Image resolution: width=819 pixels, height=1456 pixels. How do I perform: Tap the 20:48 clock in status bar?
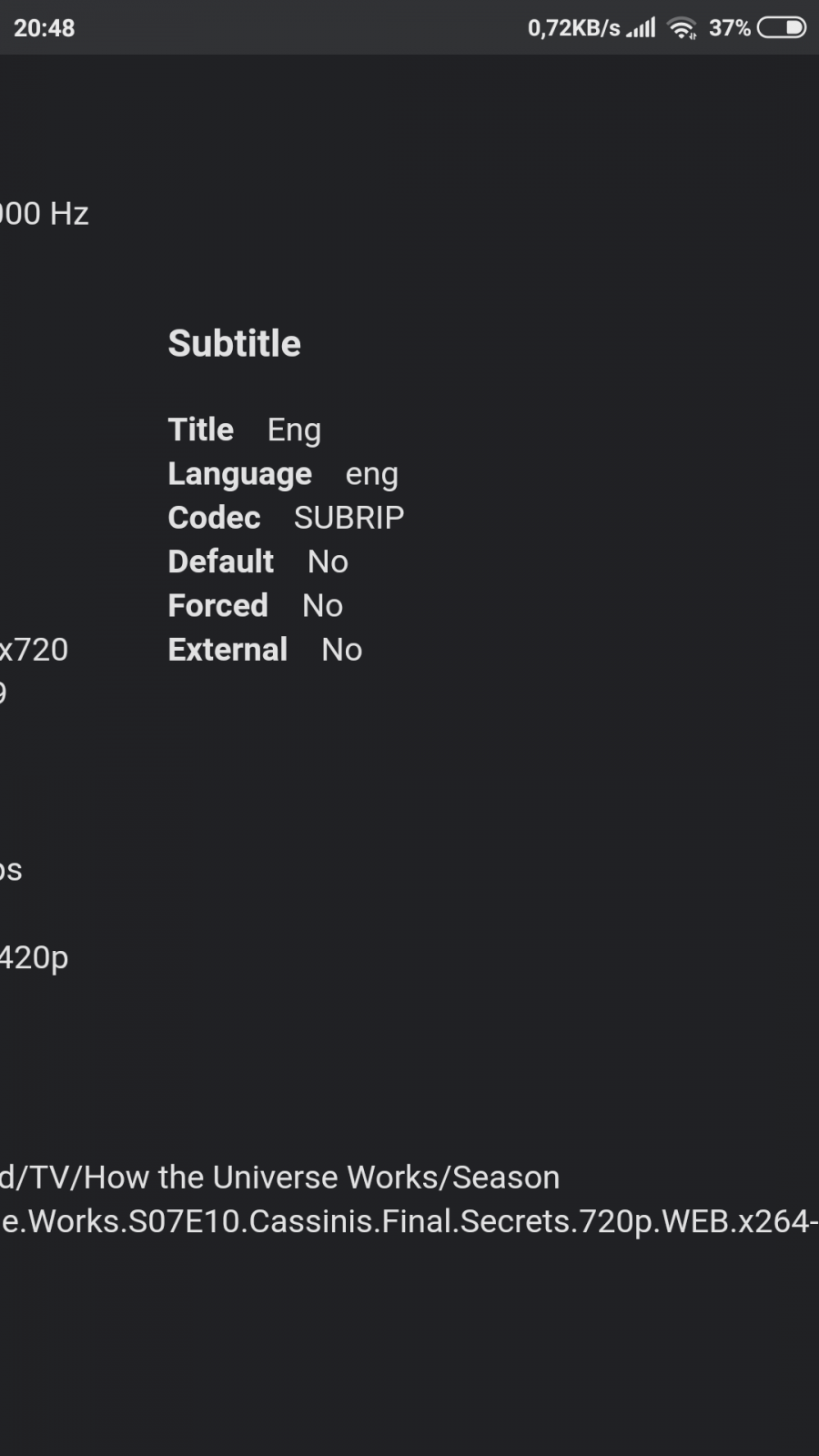45,28
